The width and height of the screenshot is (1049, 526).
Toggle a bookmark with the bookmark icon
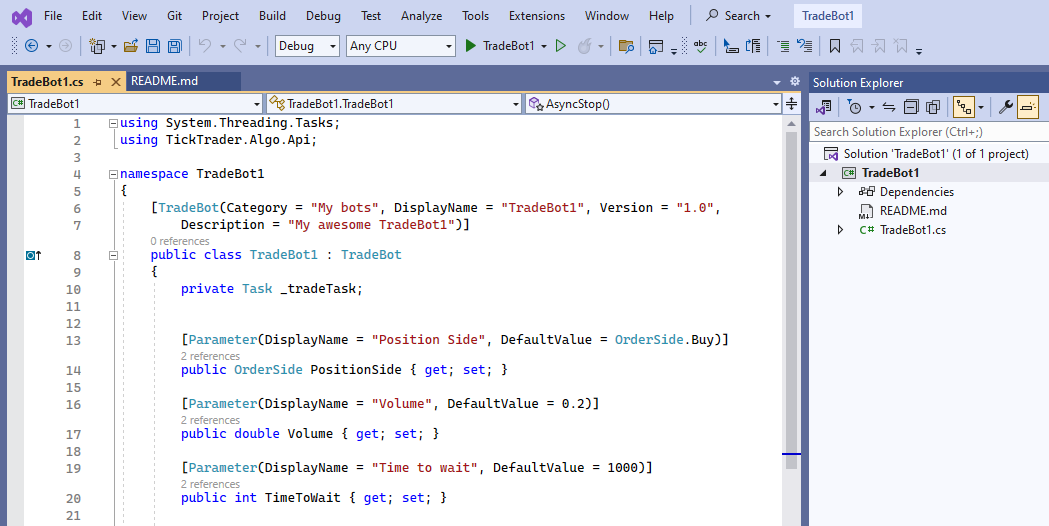click(835, 46)
